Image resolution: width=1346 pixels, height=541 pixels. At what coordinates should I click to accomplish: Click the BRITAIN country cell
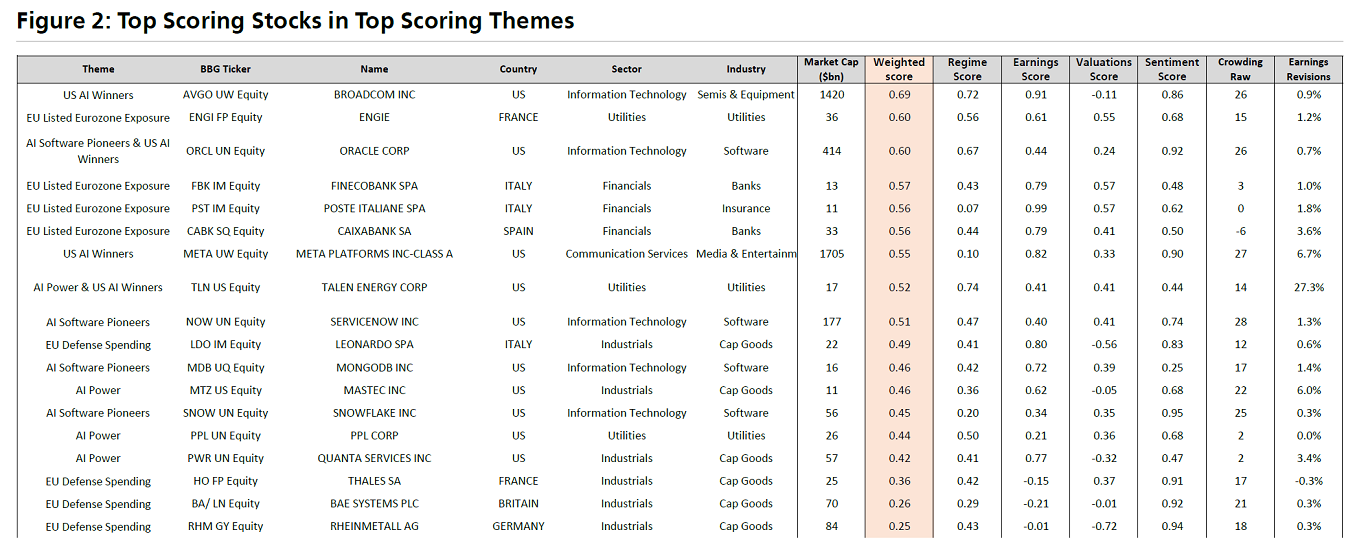coord(518,504)
